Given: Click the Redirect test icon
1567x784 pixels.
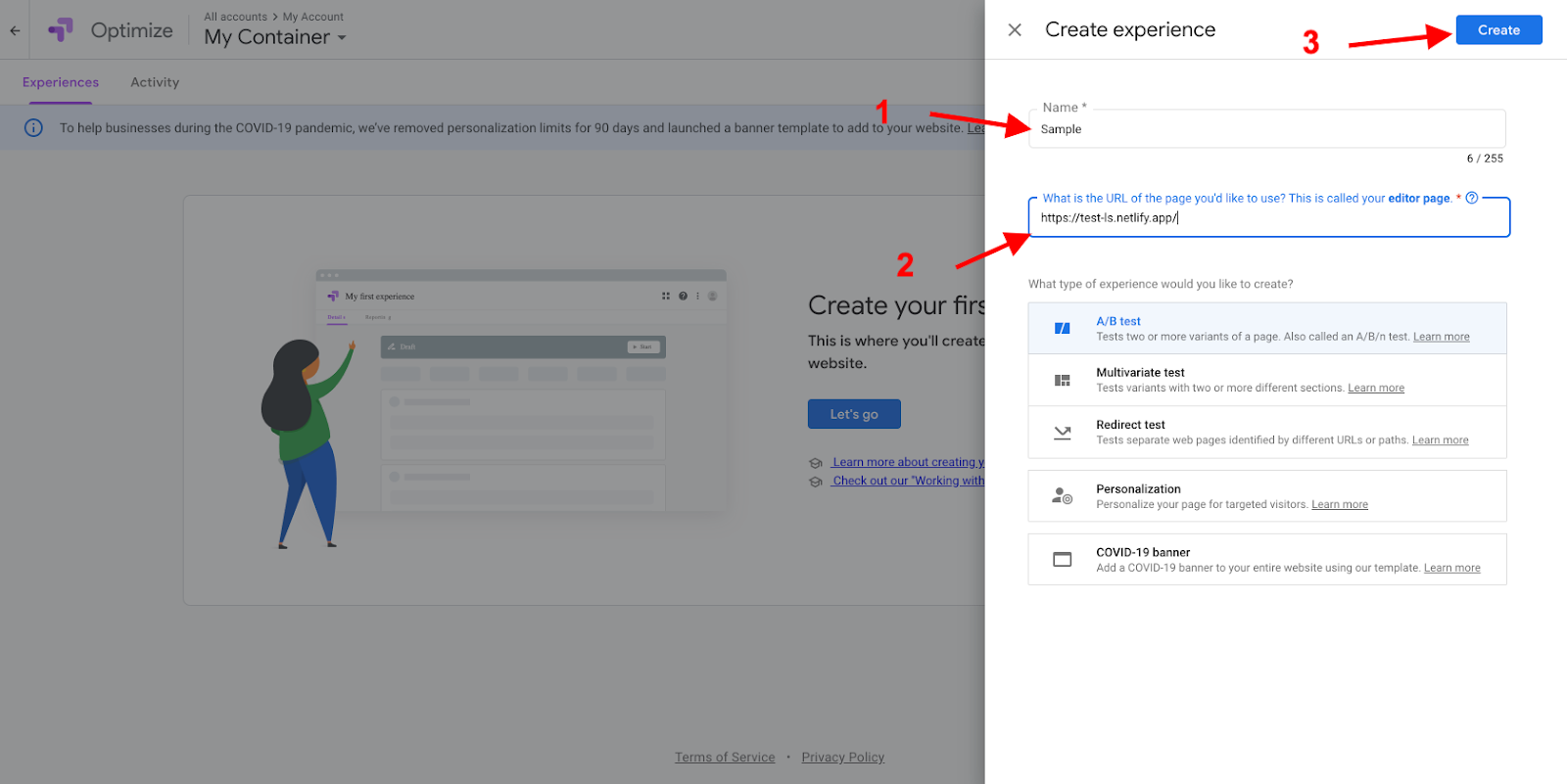Looking at the screenshot, I should (1062, 432).
